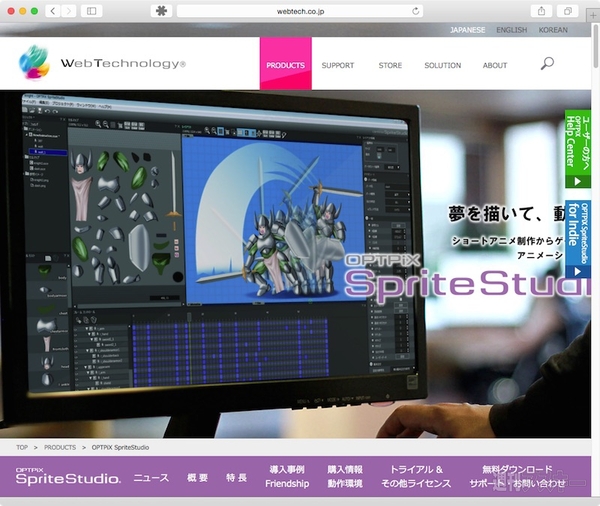Open the PRODUCTS menu
The height and width of the screenshot is (506, 600).
coord(285,64)
